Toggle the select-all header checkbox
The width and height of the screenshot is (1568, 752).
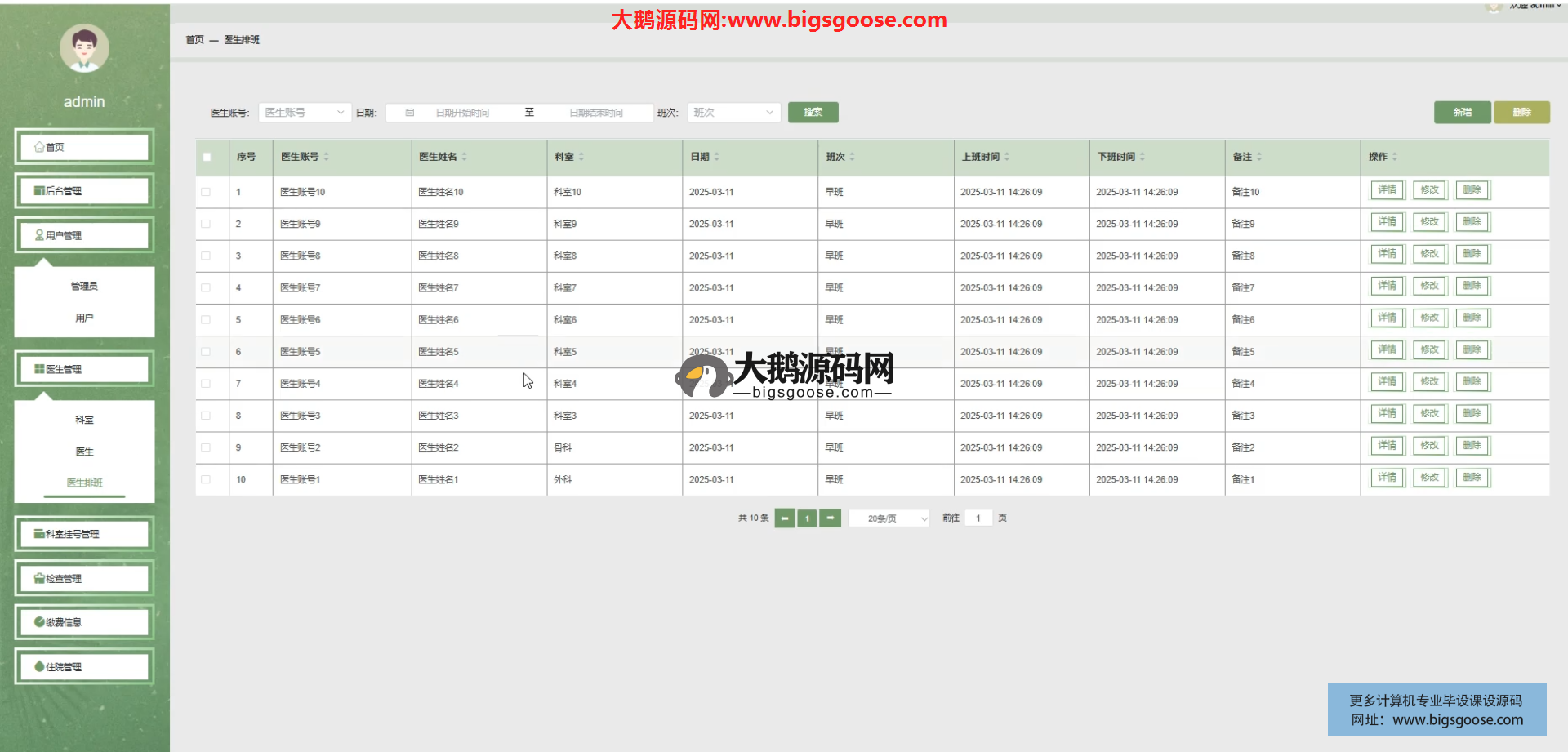pyautogui.click(x=207, y=157)
